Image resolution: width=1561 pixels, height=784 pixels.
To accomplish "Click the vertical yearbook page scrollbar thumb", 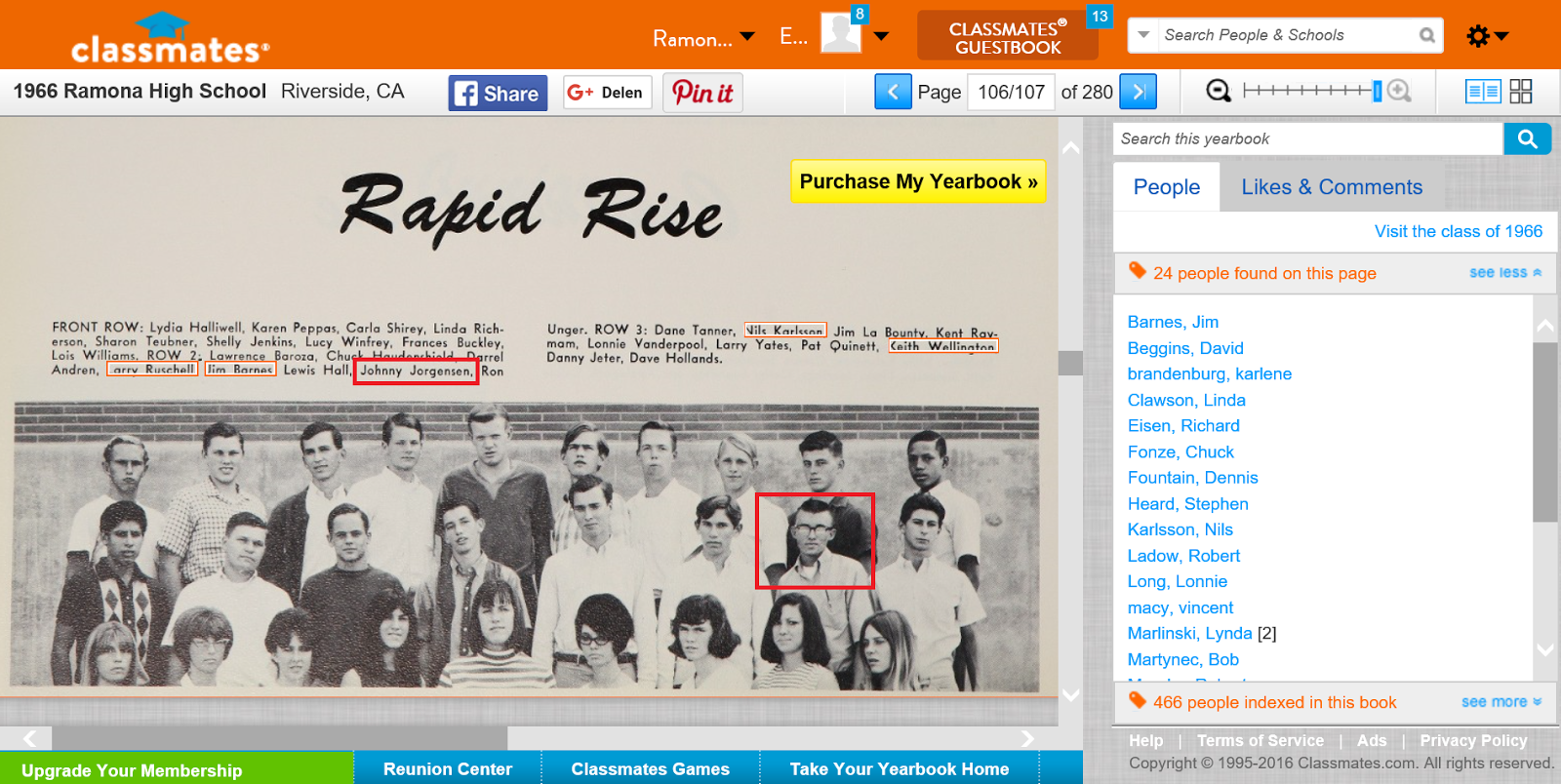I will coord(1070,363).
